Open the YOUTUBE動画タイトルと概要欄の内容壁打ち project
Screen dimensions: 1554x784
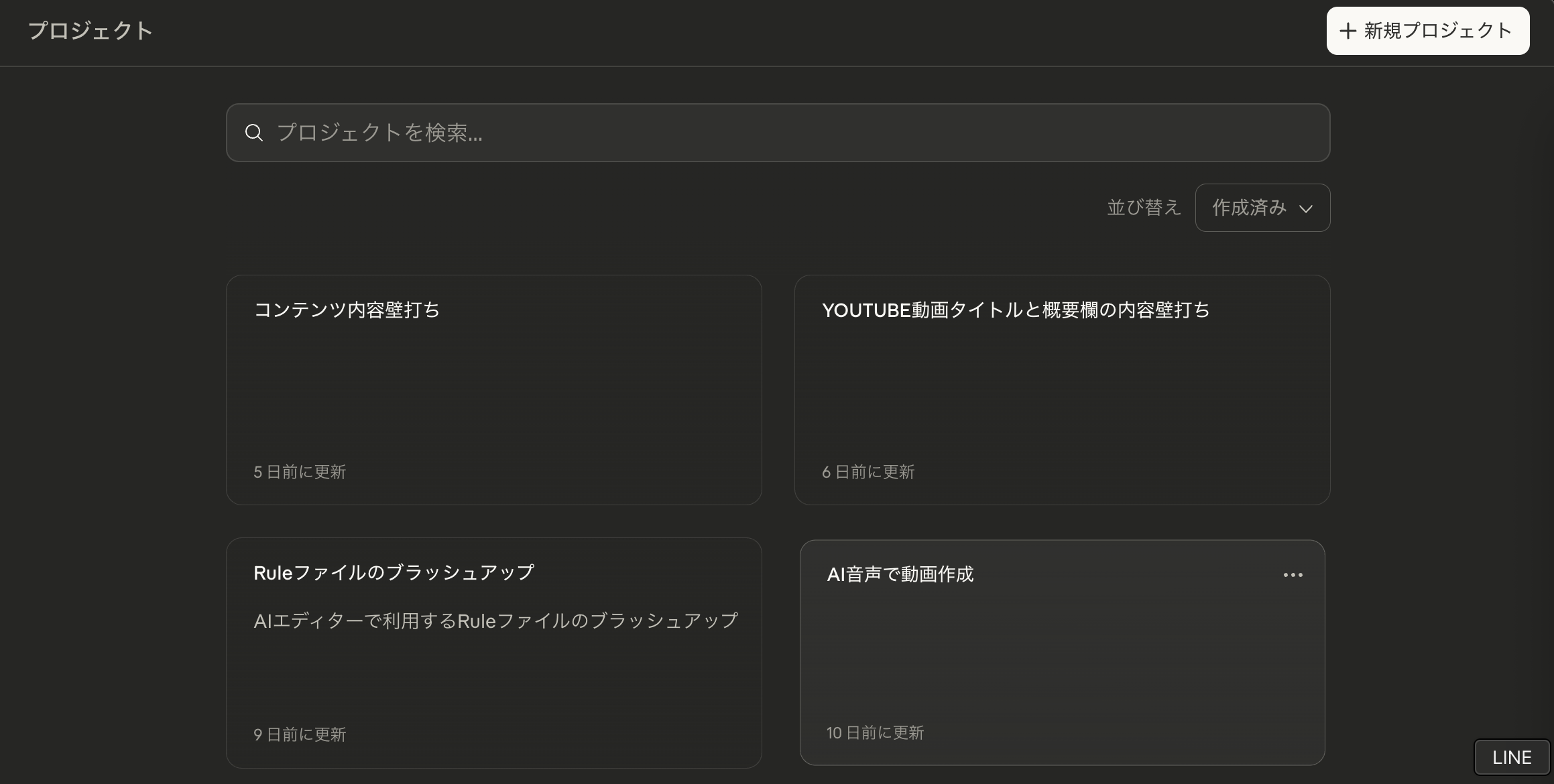pos(1016,310)
